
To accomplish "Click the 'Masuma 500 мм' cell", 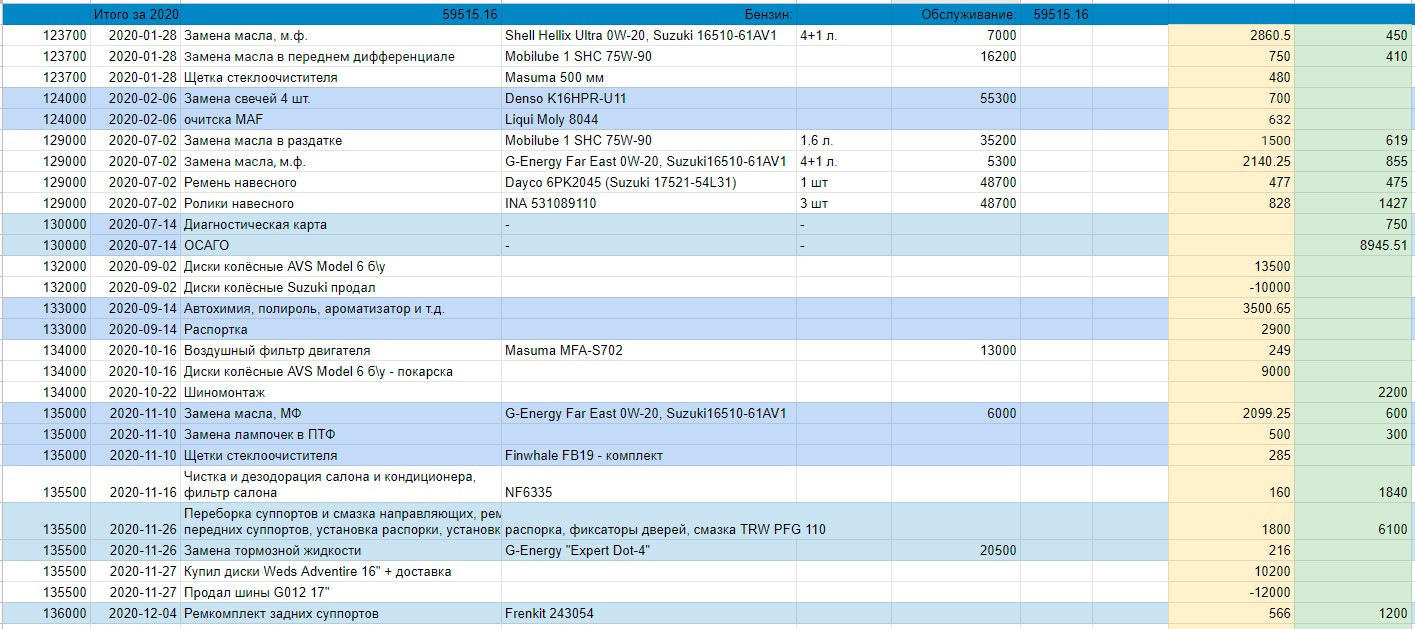I will [648, 78].
